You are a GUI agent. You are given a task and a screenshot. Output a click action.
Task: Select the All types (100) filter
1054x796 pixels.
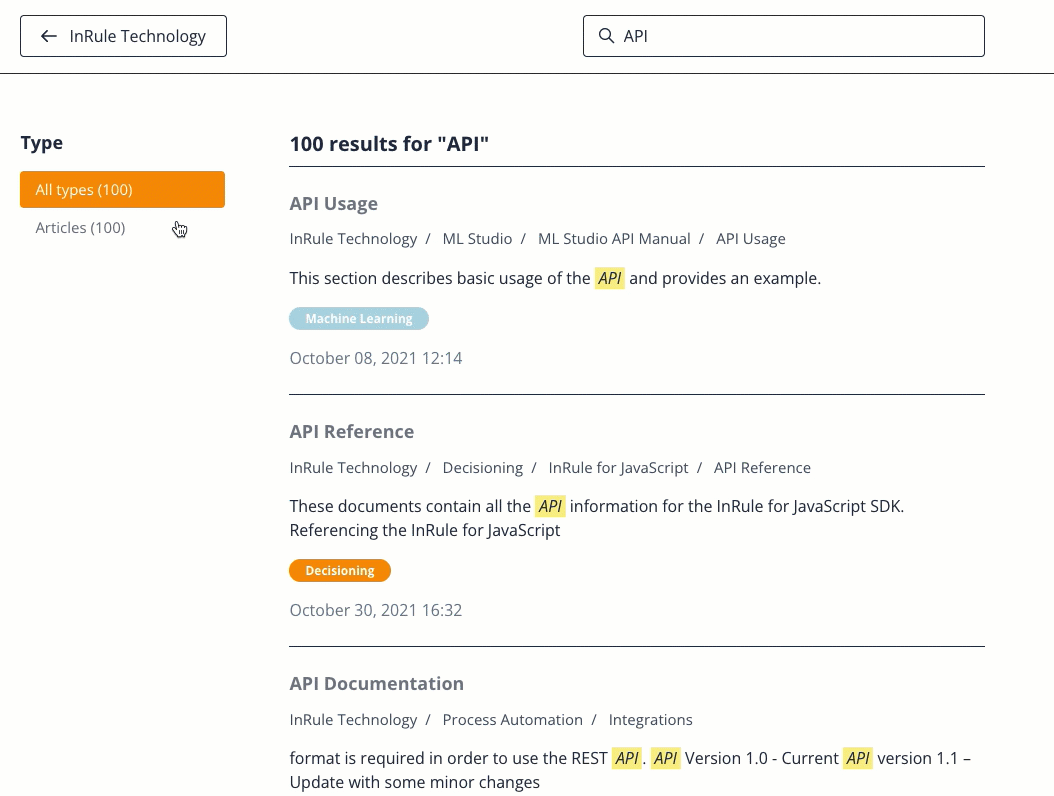click(122, 190)
